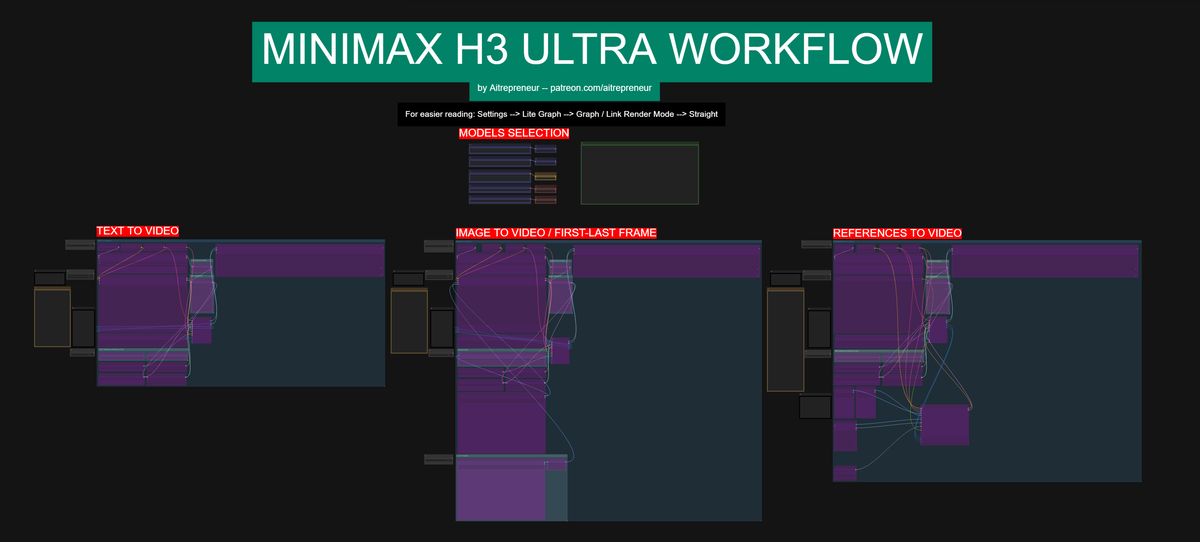1200x542 pixels.
Task: Open the patreon.com/aitrepreneur credit line
Action: point(562,91)
